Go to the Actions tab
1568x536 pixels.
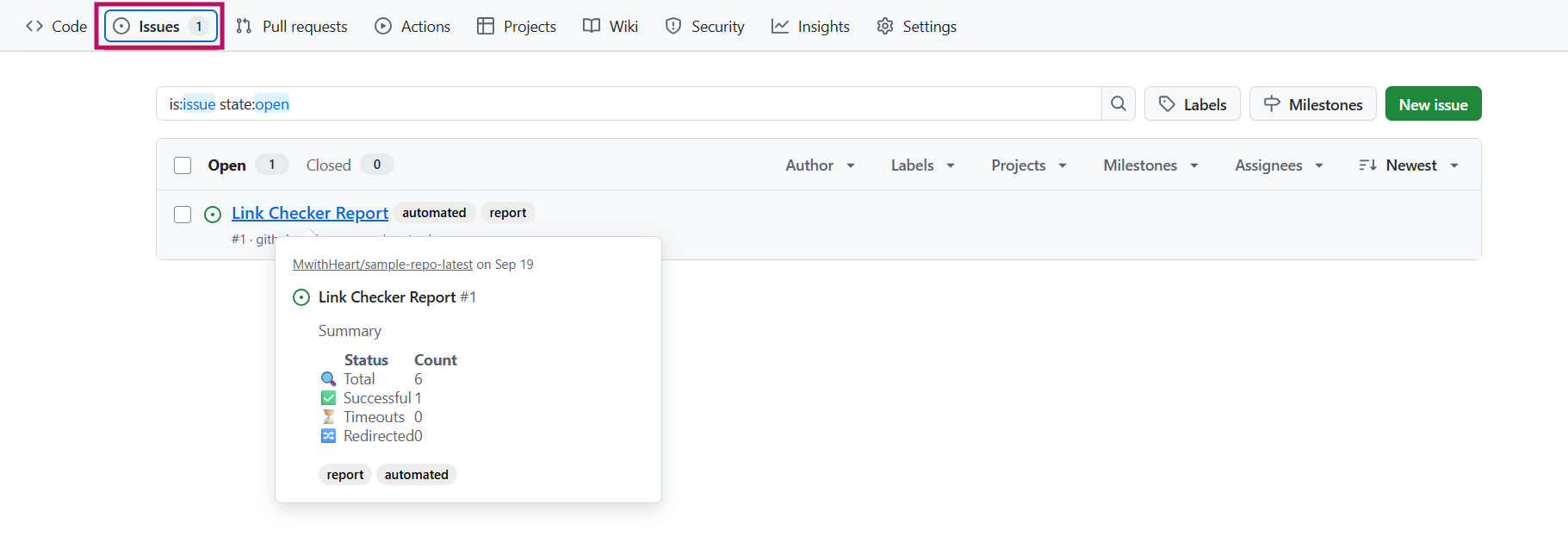412,27
